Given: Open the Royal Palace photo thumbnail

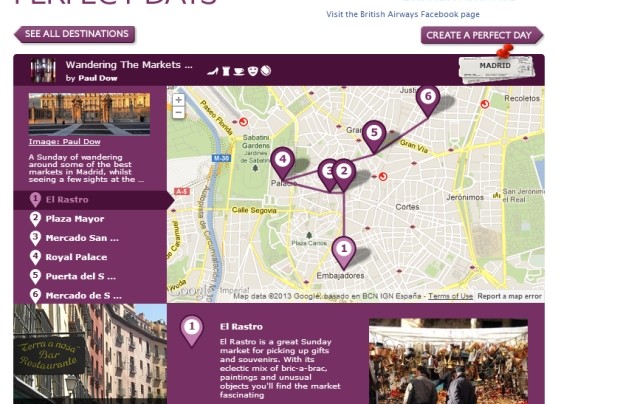Looking at the screenshot, I should pyautogui.click(x=89, y=114).
